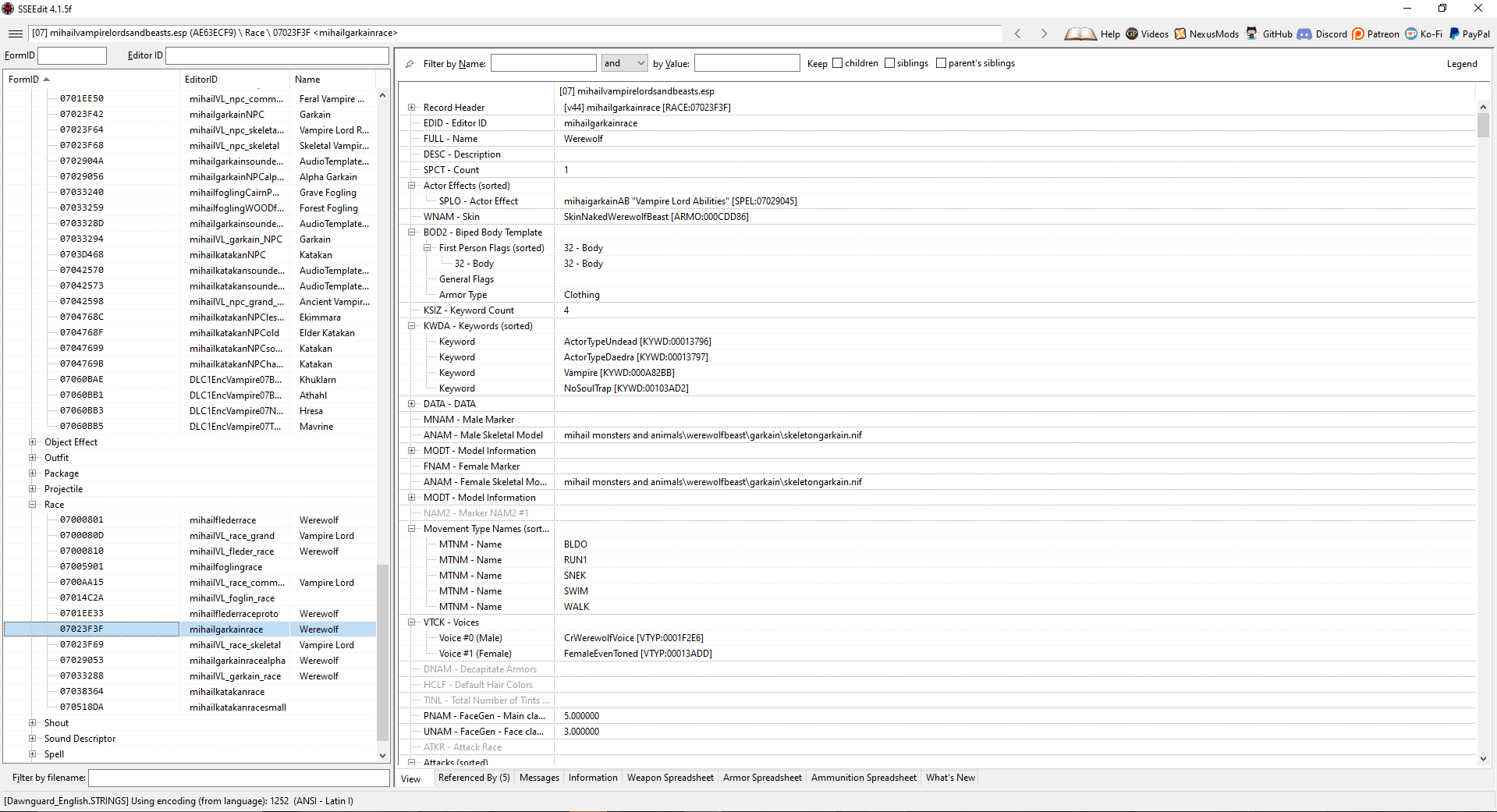The height and width of the screenshot is (812, 1497).
Task: Enable the children filter checkbox
Action: coord(836,63)
